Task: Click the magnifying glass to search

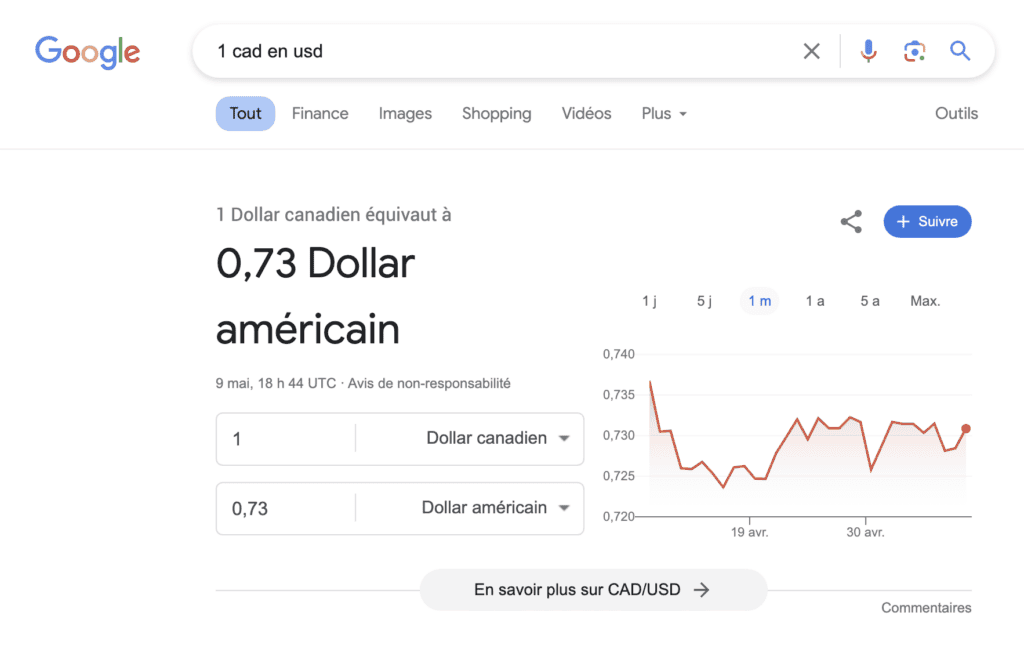Action: point(959,50)
